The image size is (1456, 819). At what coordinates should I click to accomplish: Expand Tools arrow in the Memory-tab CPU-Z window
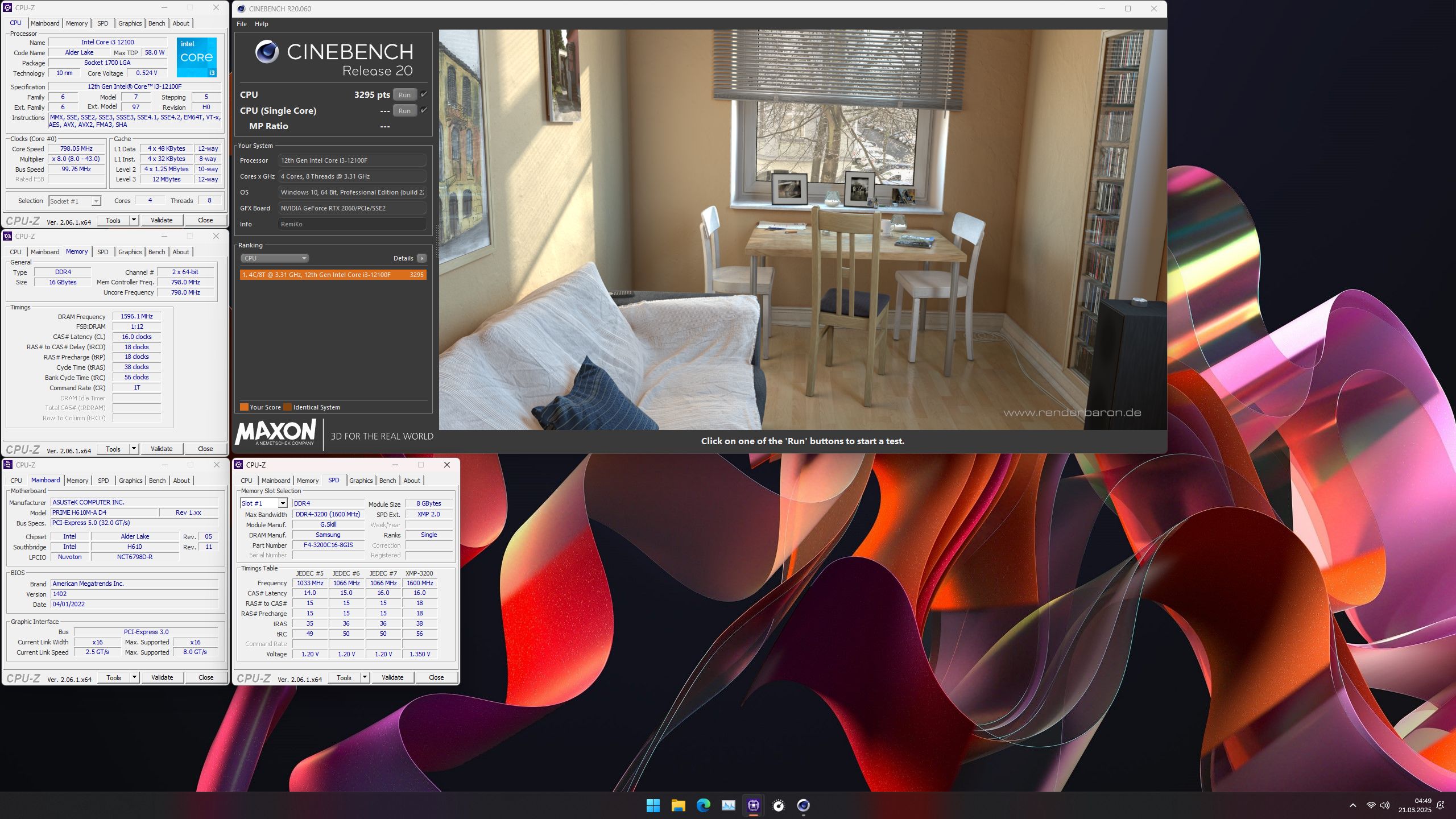click(x=134, y=449)
